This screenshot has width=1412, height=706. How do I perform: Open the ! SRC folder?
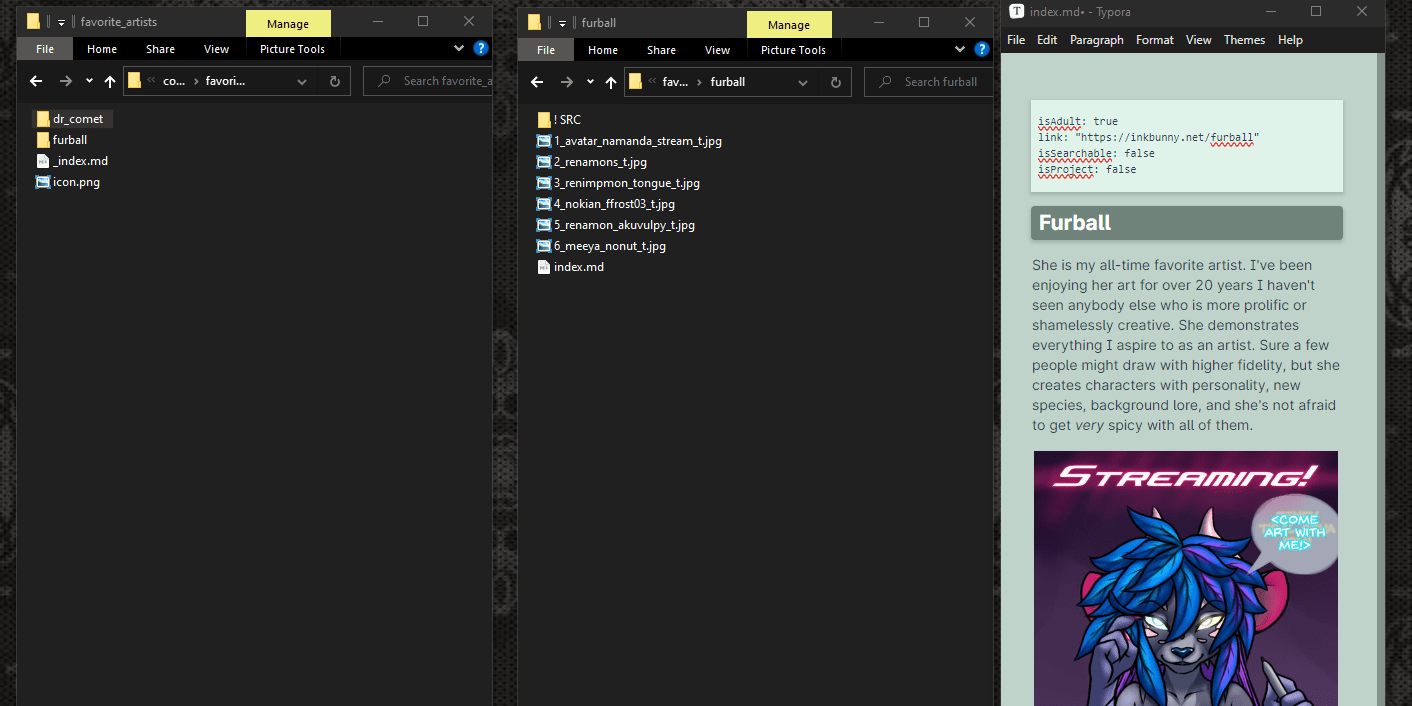tap(566, 120)
